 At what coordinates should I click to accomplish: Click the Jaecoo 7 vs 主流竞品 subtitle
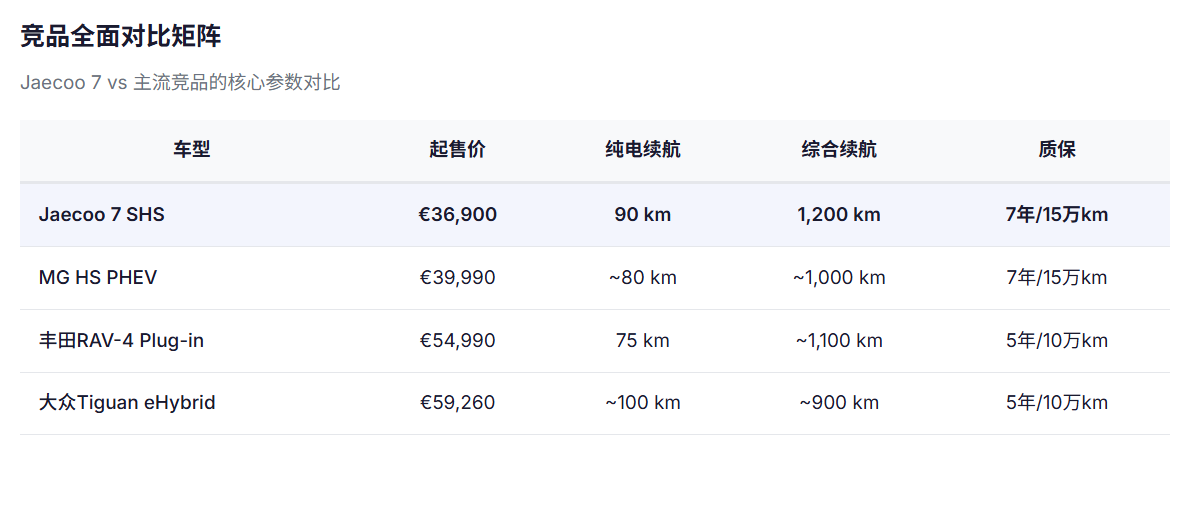coord(180,83)
